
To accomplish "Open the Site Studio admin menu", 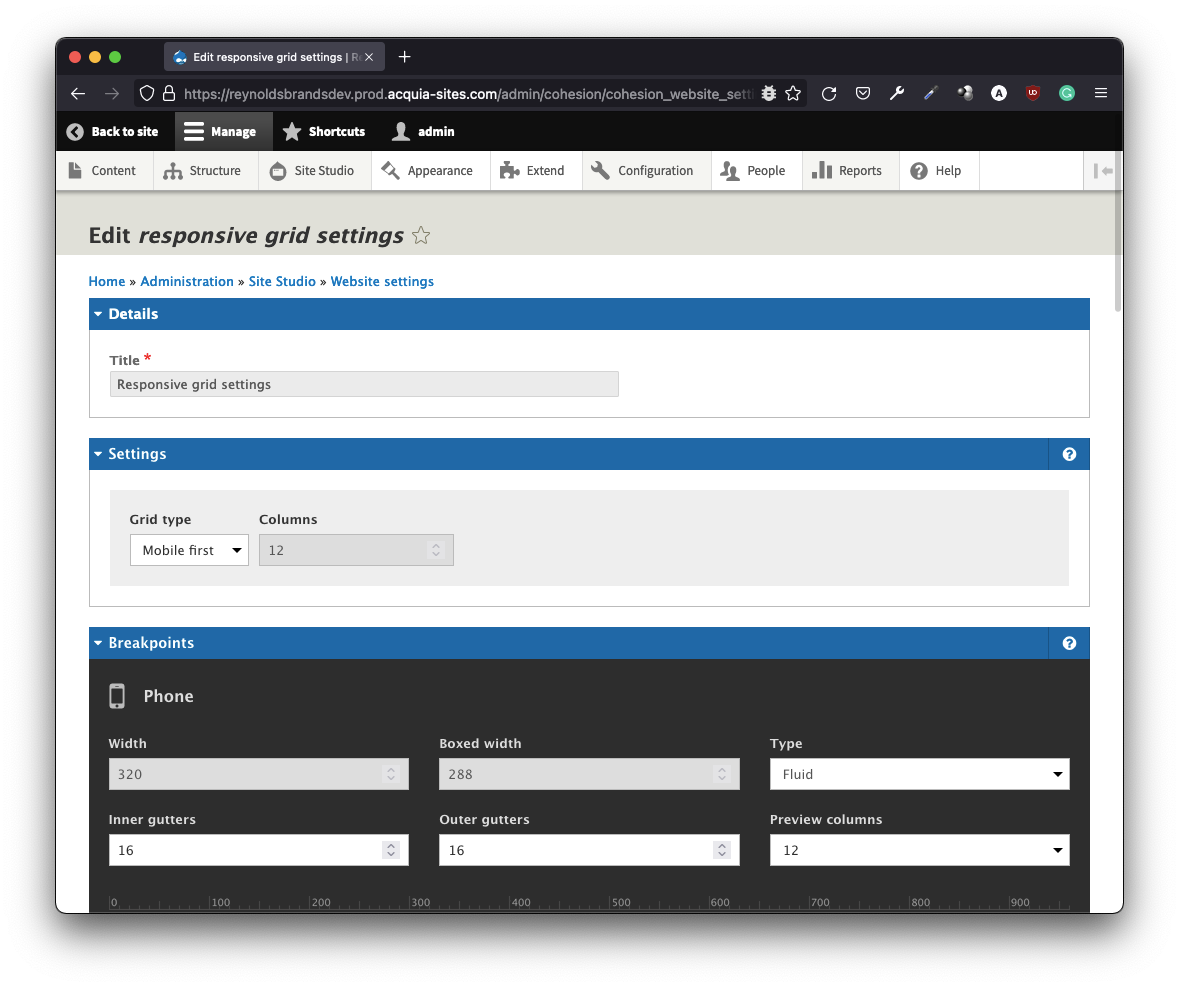I will coord(312,171).
